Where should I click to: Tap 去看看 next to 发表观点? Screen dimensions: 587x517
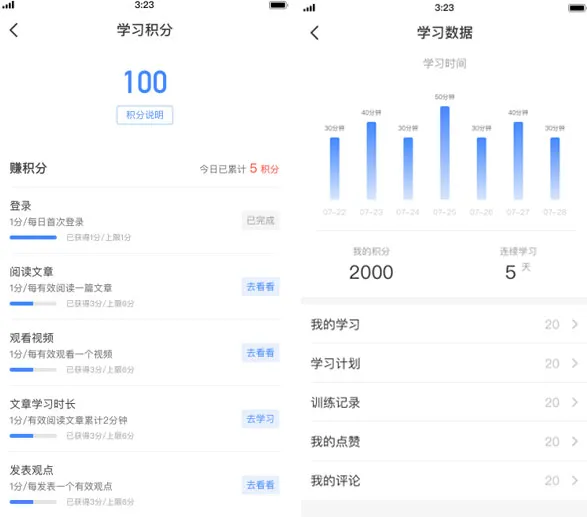[261, 485]
